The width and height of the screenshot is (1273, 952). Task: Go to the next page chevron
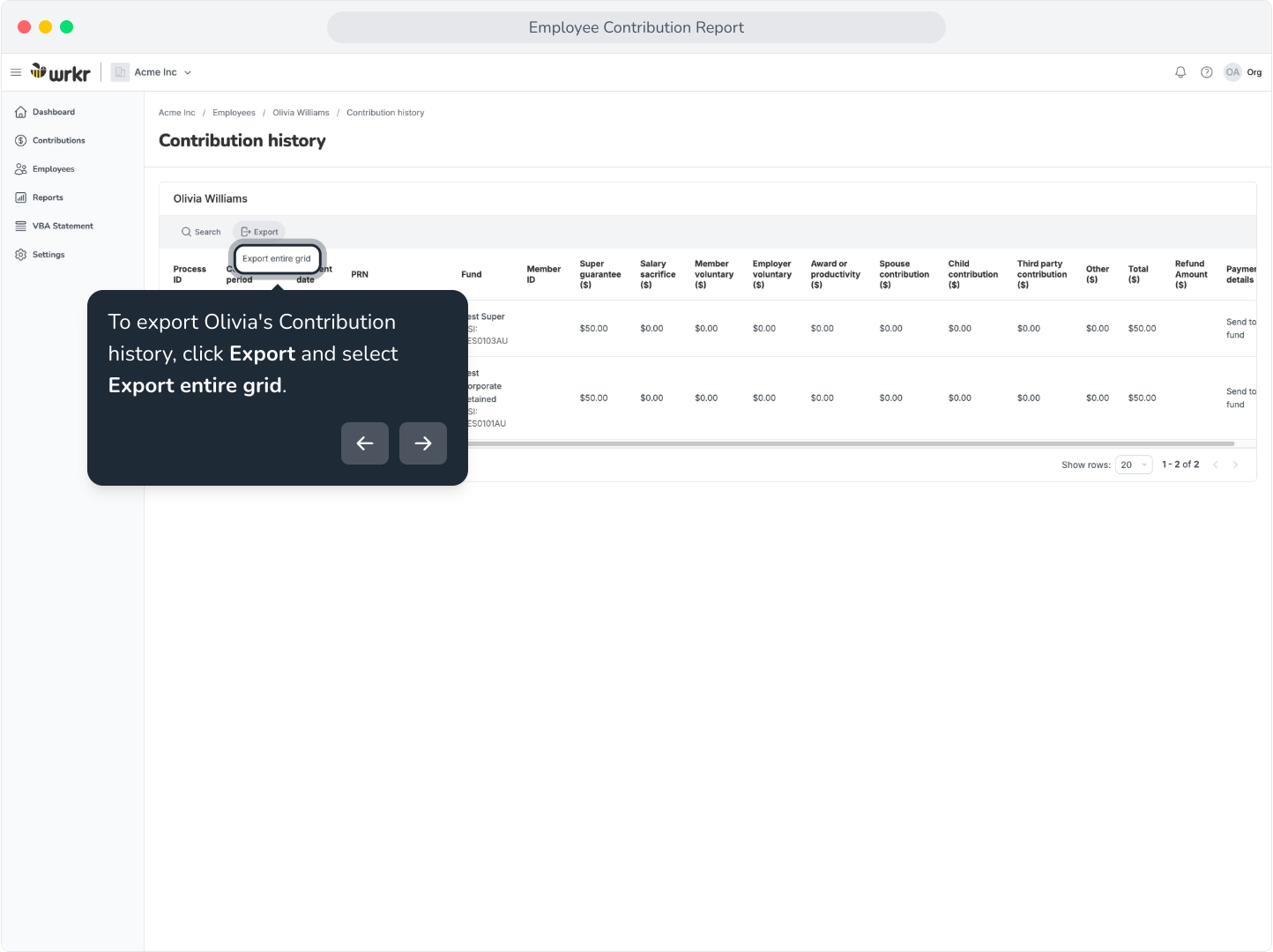(x=1235, y=465)
